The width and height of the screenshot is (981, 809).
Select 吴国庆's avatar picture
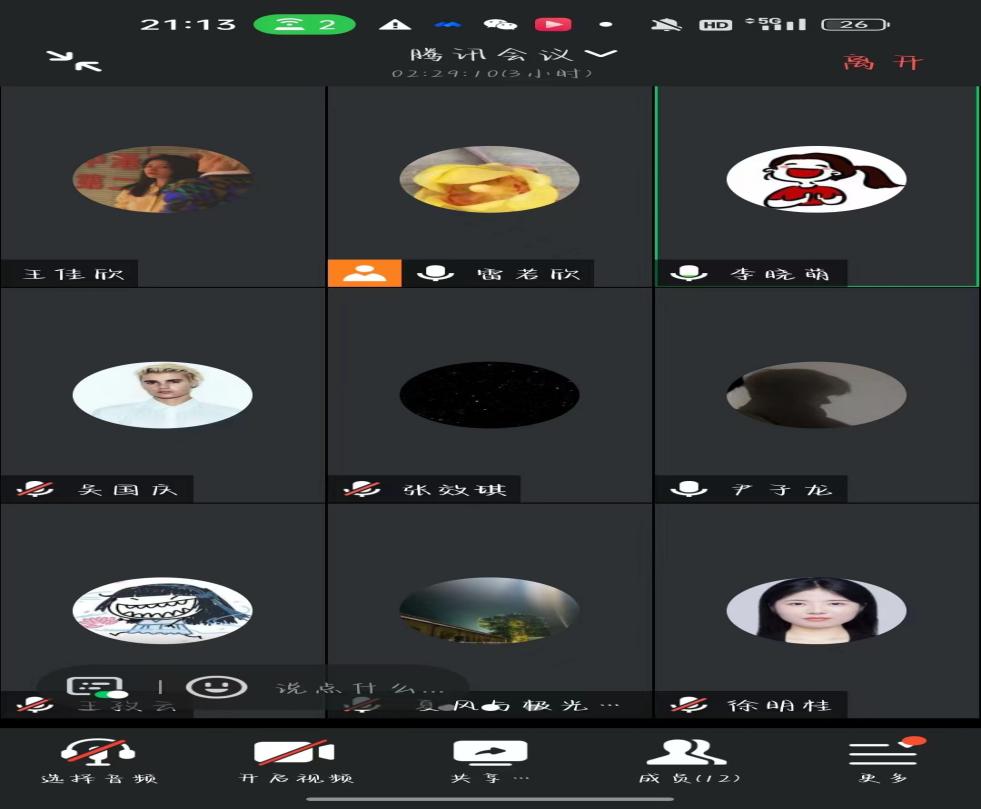[163, 395]
